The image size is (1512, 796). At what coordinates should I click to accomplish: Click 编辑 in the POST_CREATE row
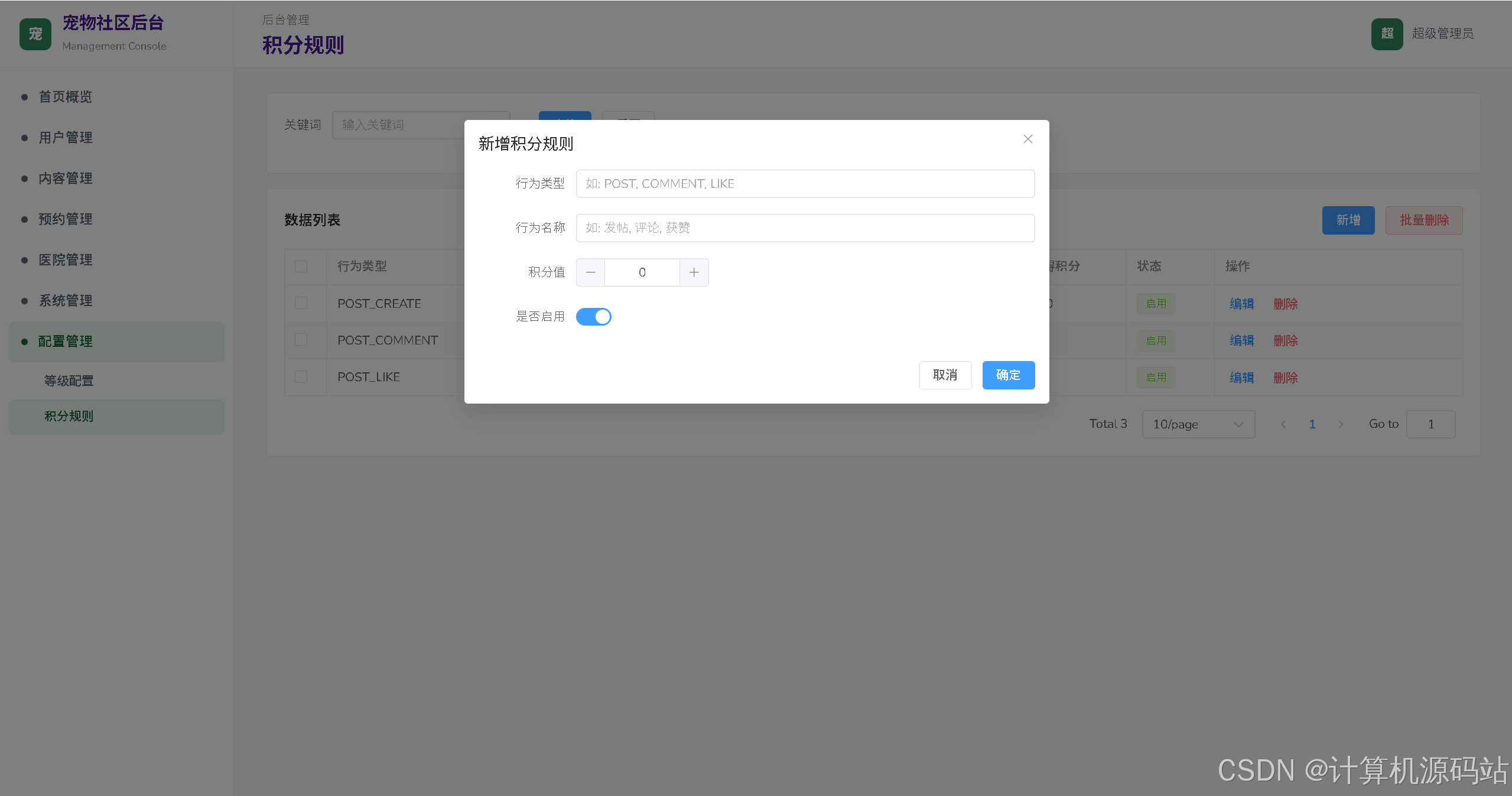coord(1241,304)
